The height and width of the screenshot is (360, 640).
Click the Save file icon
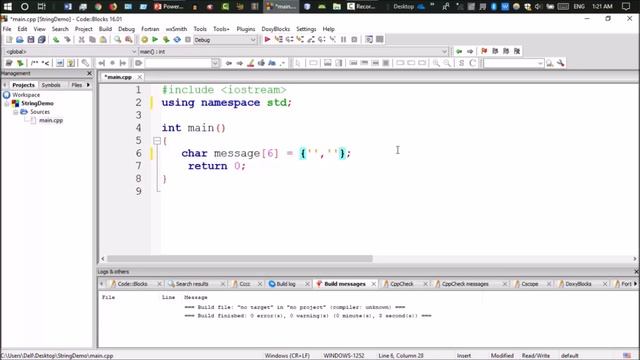click(x=31, y=40)
